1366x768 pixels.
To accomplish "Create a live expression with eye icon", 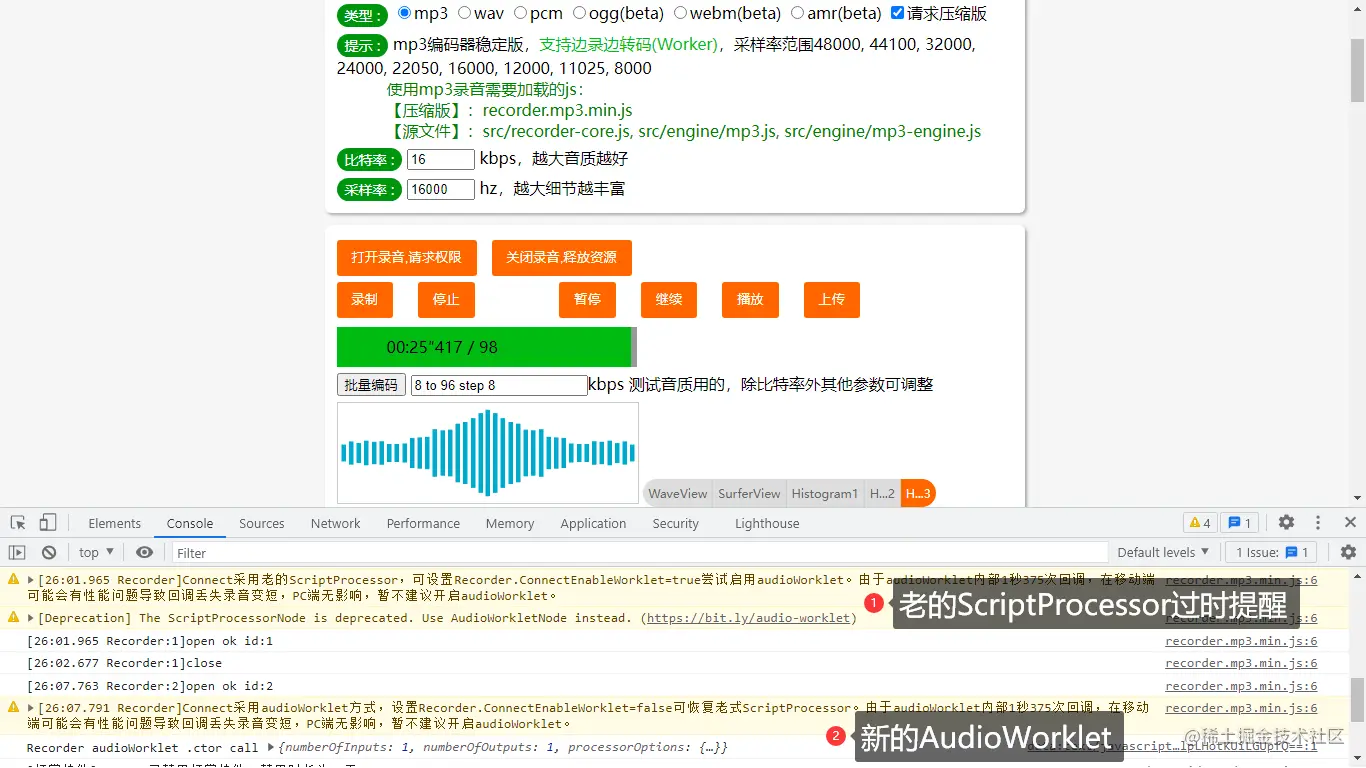I will point(145,552).
